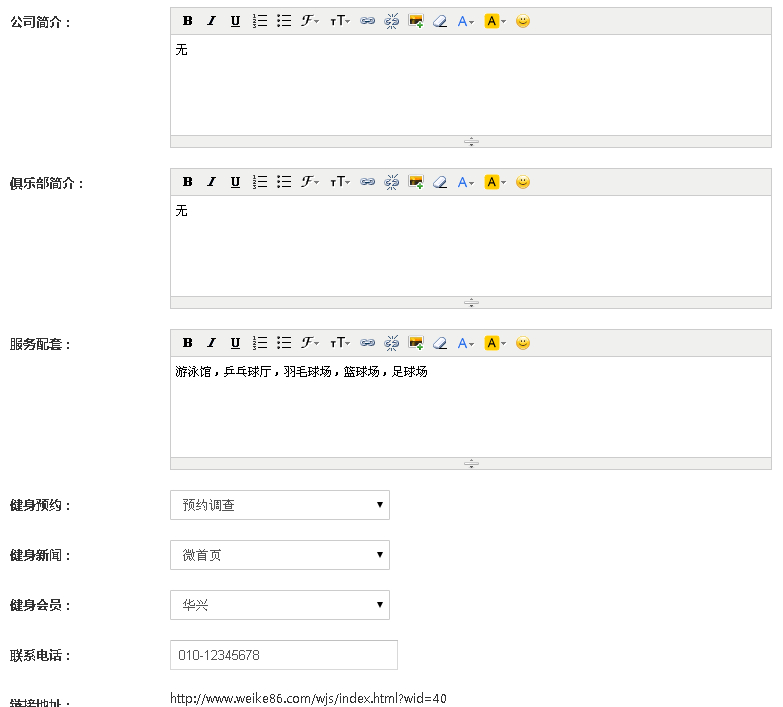
Task: Clear formatting with eraser in 服务配套 editor
Action: coord(440,343)
